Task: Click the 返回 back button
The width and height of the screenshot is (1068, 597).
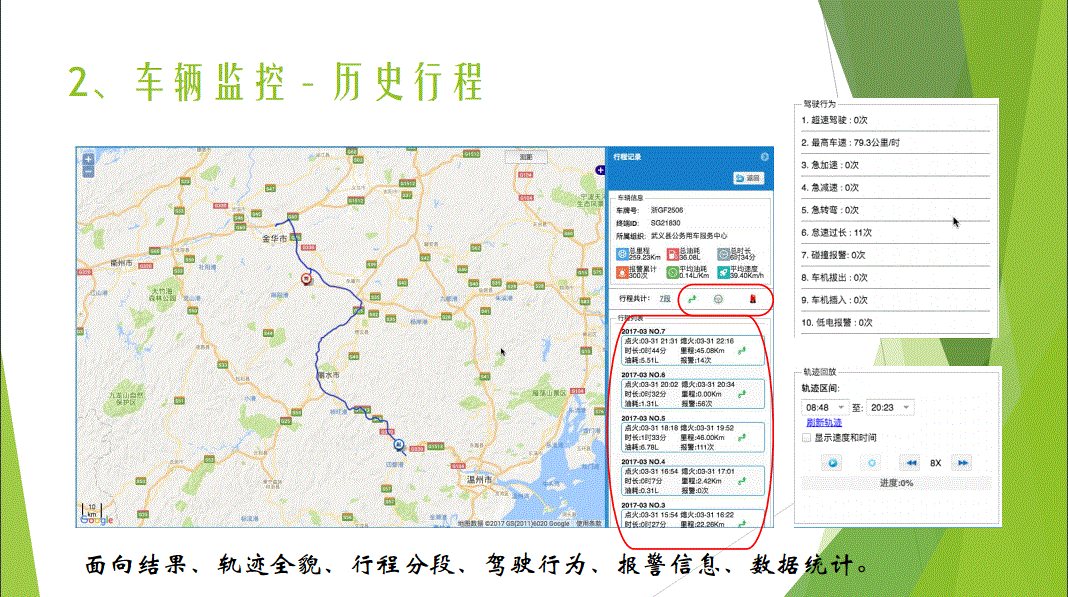Action: (749, 178)
